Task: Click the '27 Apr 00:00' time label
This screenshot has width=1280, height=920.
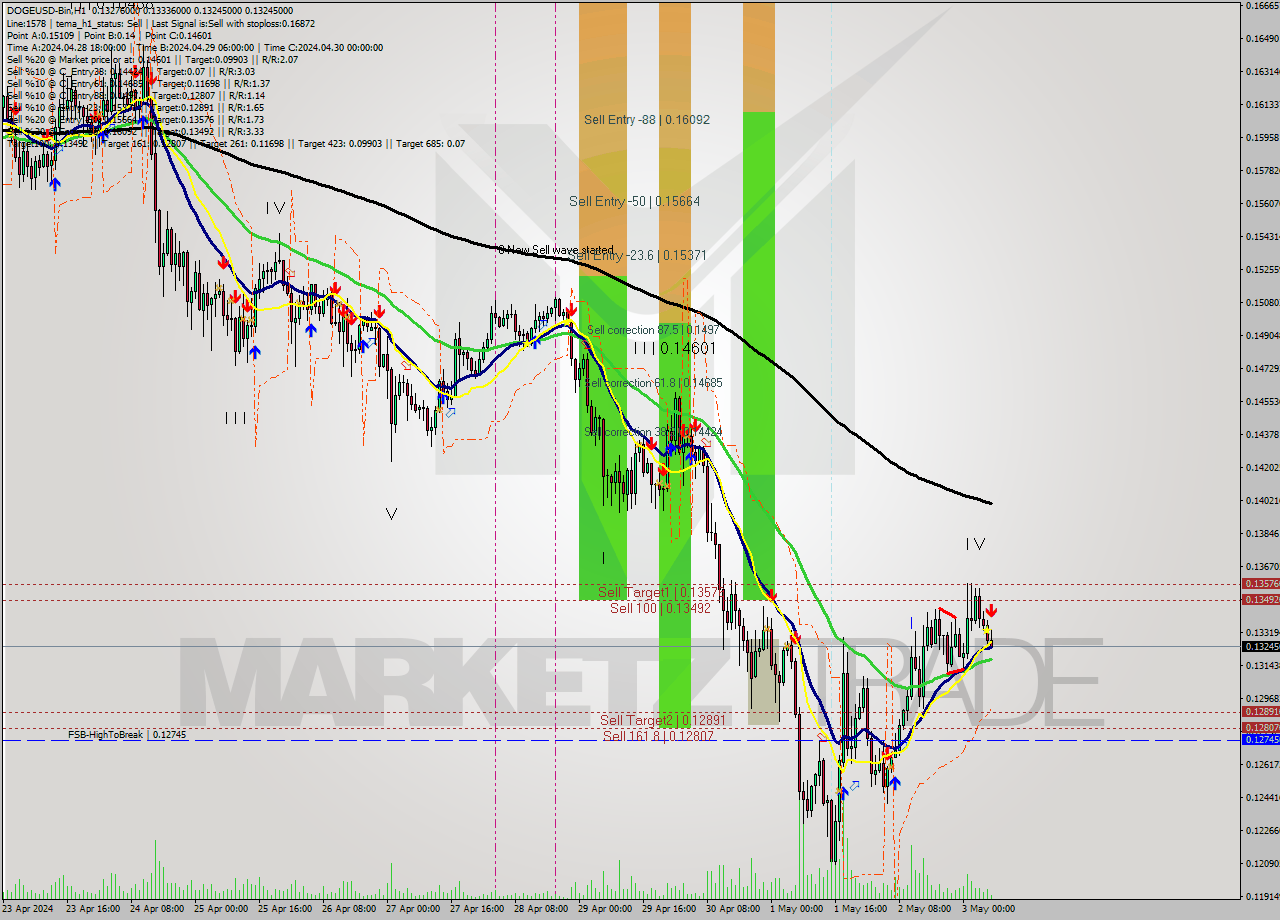Action: coord(411,909)
